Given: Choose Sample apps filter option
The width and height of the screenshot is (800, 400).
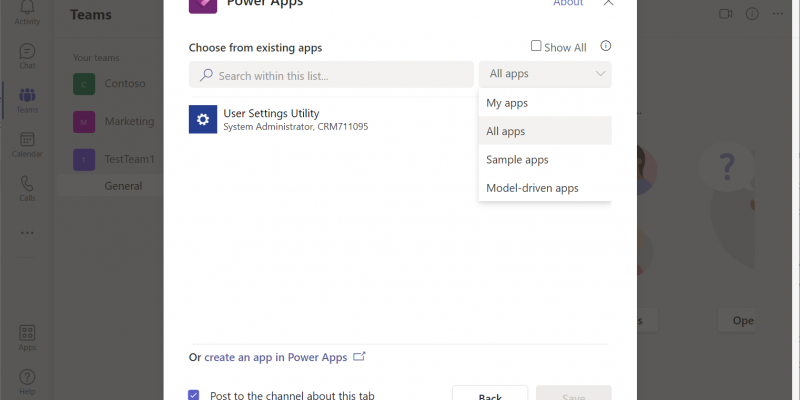Looking at the screenshot, I should click(x=517, y=160).
